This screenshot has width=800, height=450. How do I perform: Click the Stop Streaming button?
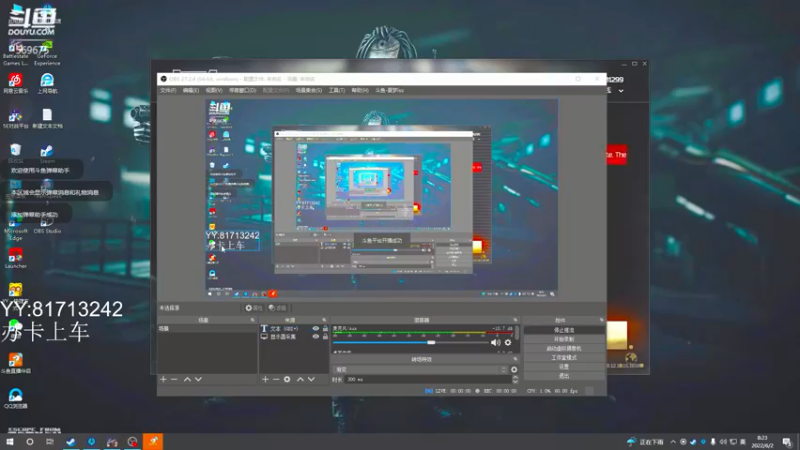click(564, 330)
